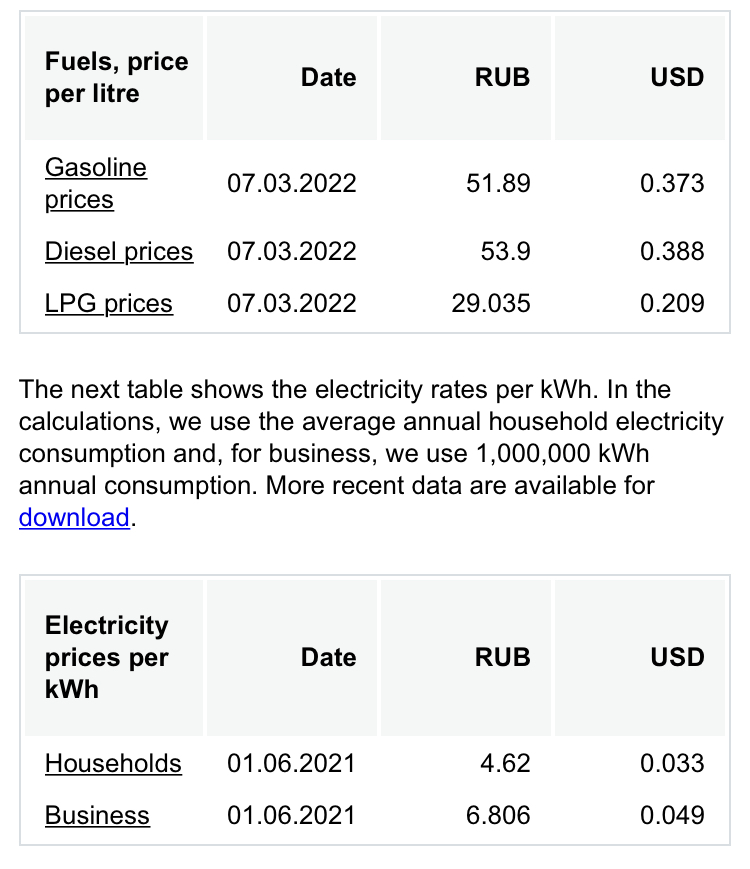750x869 pixels.
Task: Open the Households electricity link
Action: (x=113, y=764)
